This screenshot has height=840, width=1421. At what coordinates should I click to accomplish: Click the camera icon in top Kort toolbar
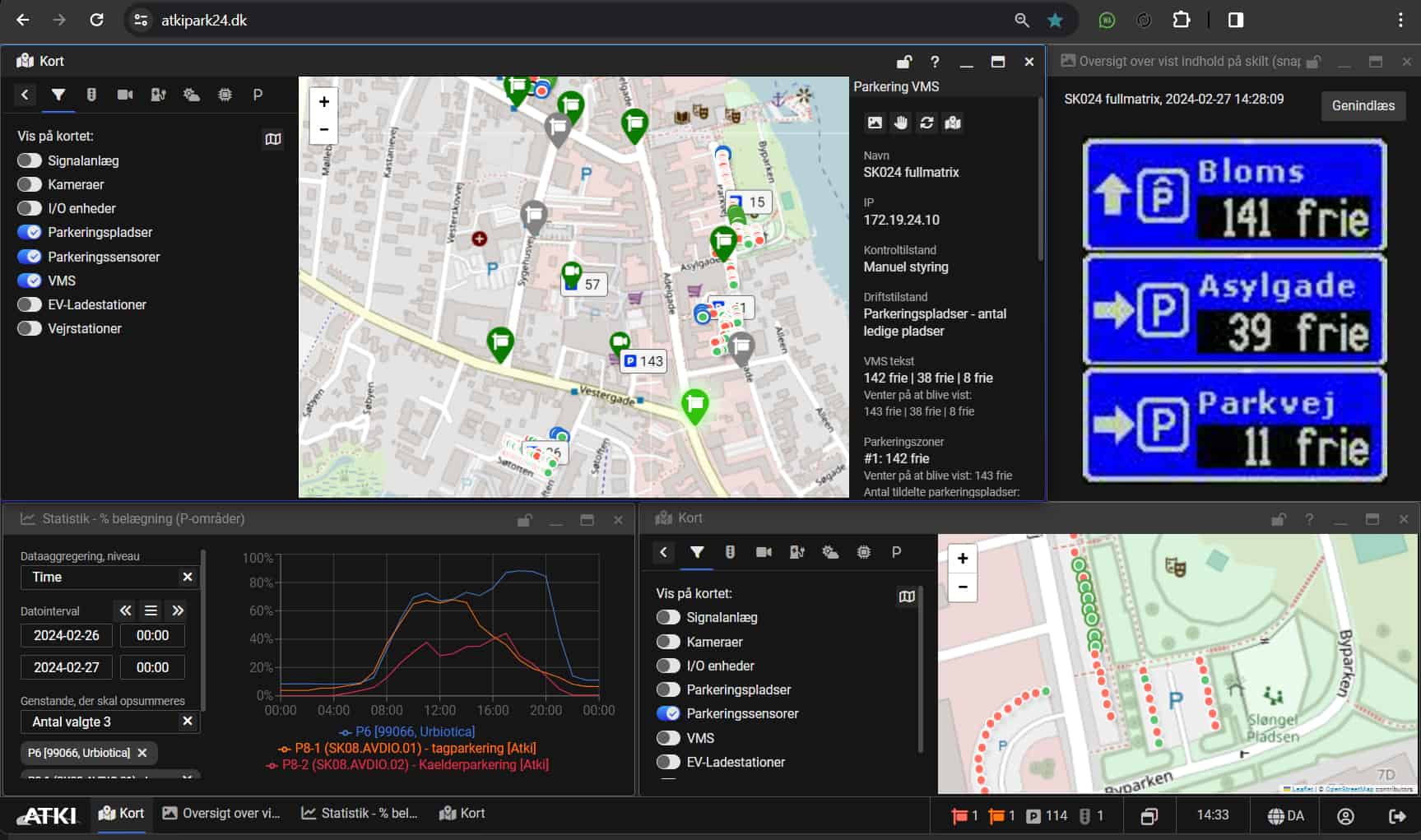pos(125,95)
